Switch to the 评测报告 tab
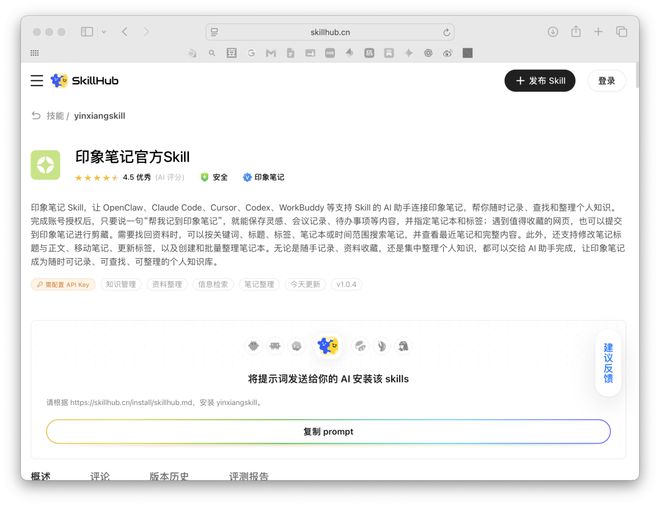This screenshot has width=660, height=506. tap(249, 476)
